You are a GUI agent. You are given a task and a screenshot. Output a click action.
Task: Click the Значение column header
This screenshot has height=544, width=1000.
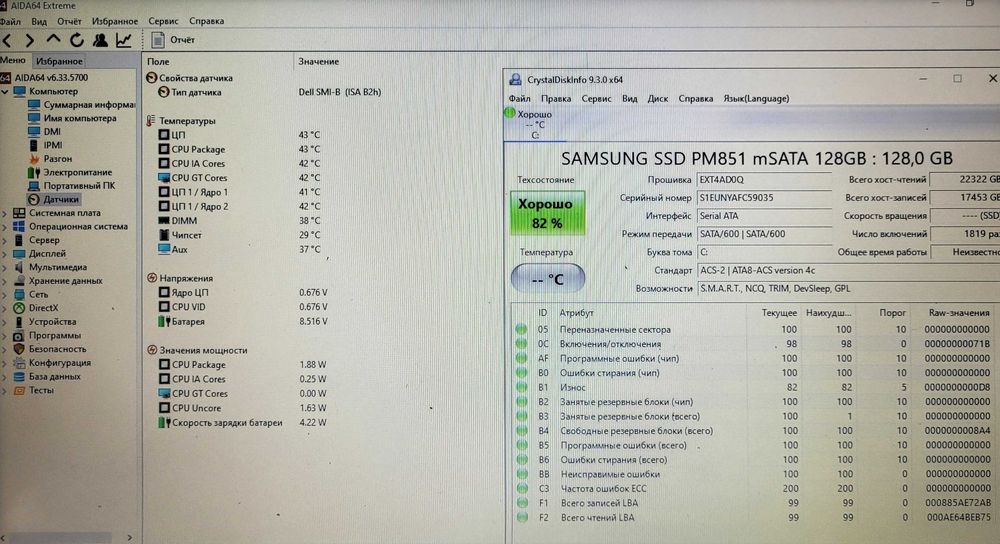(318, 62)
